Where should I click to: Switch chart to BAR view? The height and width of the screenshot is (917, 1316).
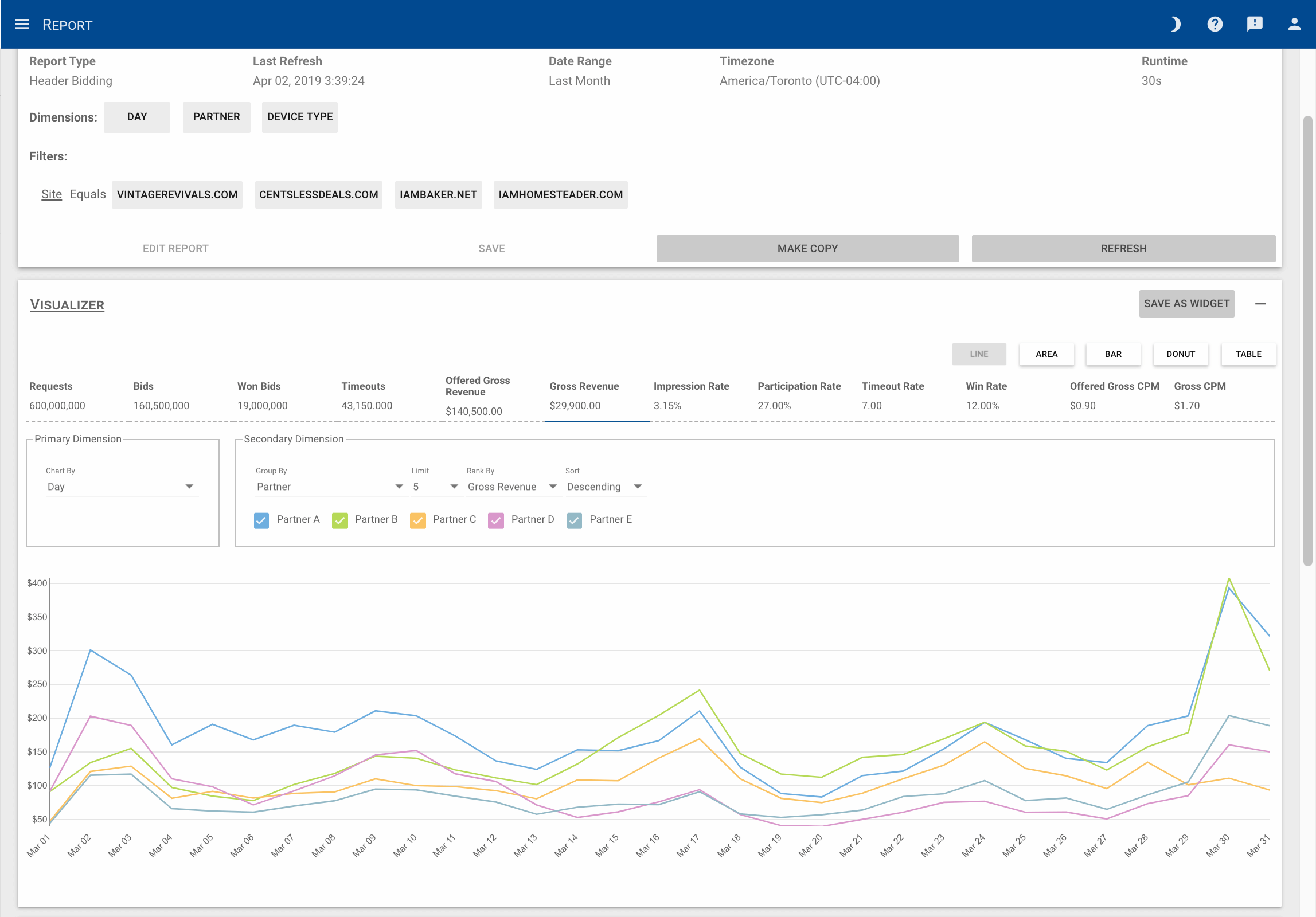1113,354
